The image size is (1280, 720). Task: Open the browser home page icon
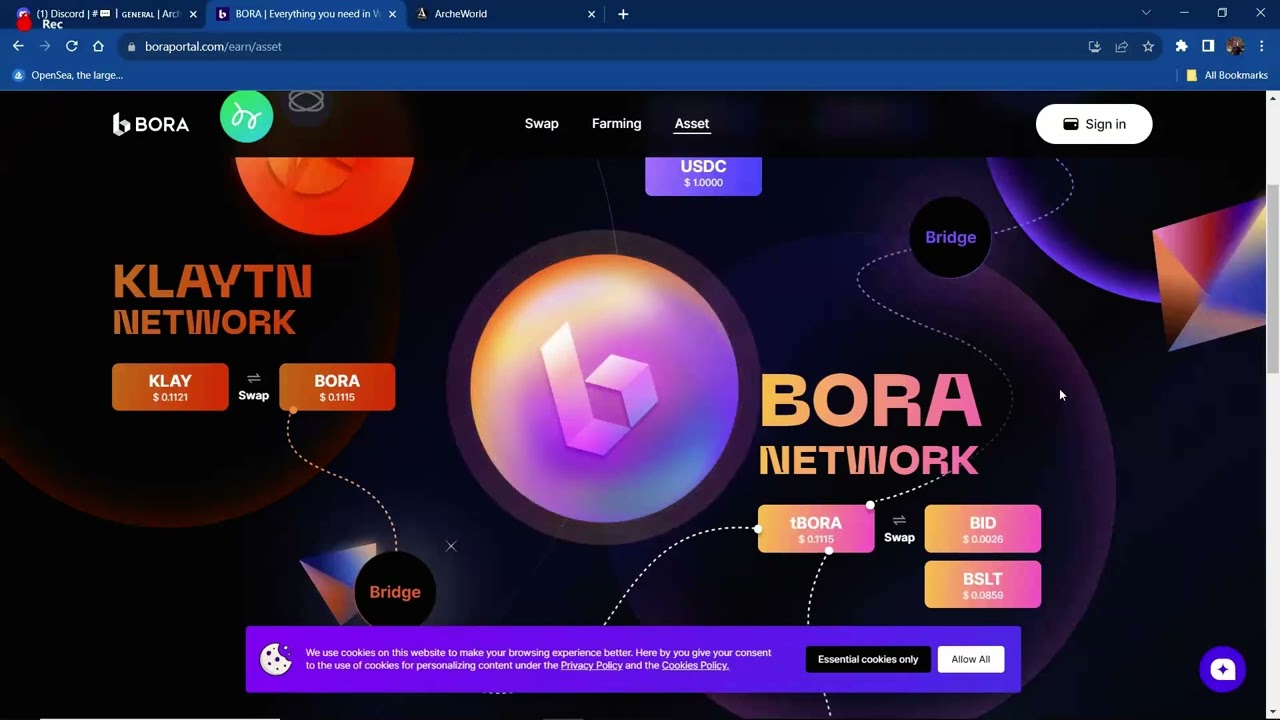[98, 46]
